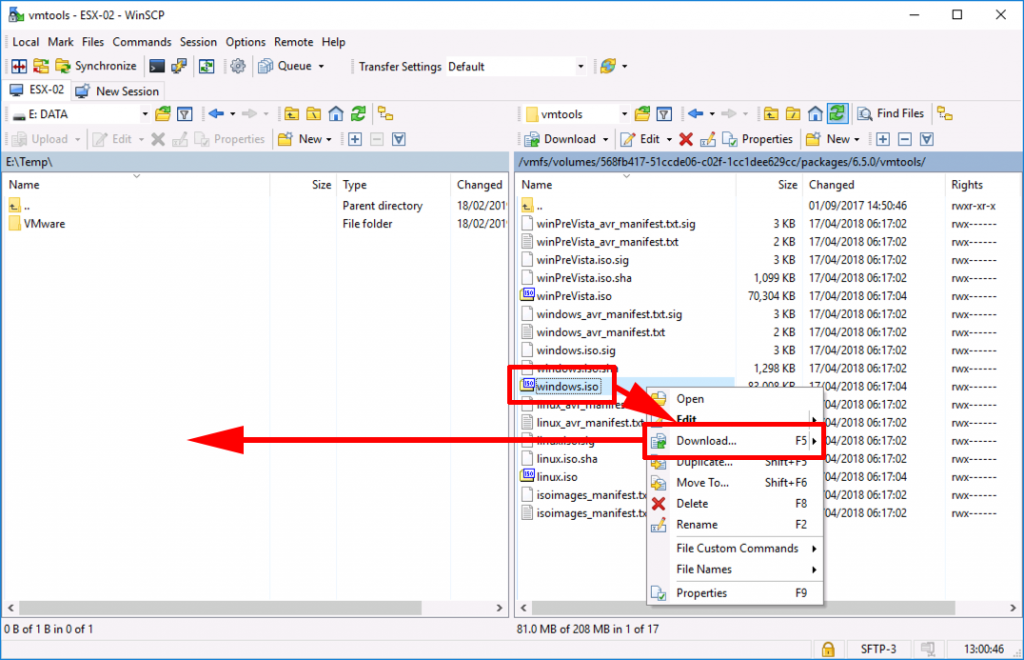Click the Synchronize button in the top toolbar
This screenshot has height=660, width=1024.
click(96, 66)
